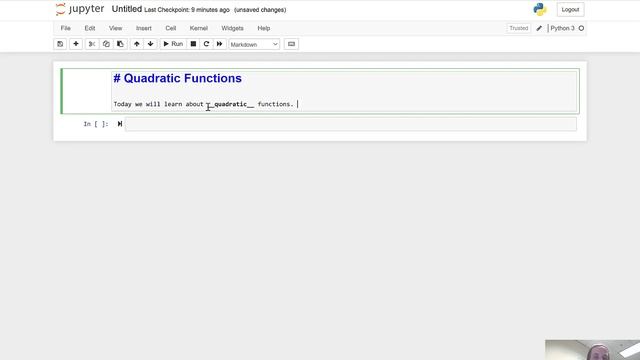Save notebook with the floppy disk icon
The image size is (640, 360).
[60, 44]
